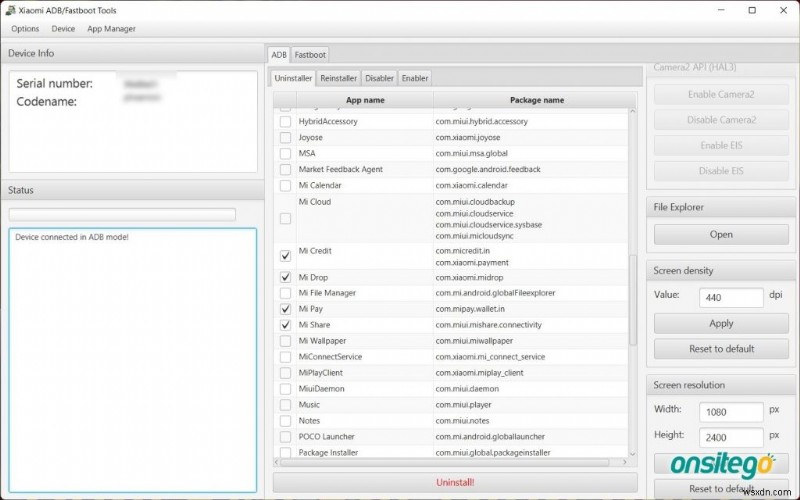Tick the MiuiDaemon checkbox
Image resolution: width=800 pixels, height=500 pixels.
[x=285, y=389]
